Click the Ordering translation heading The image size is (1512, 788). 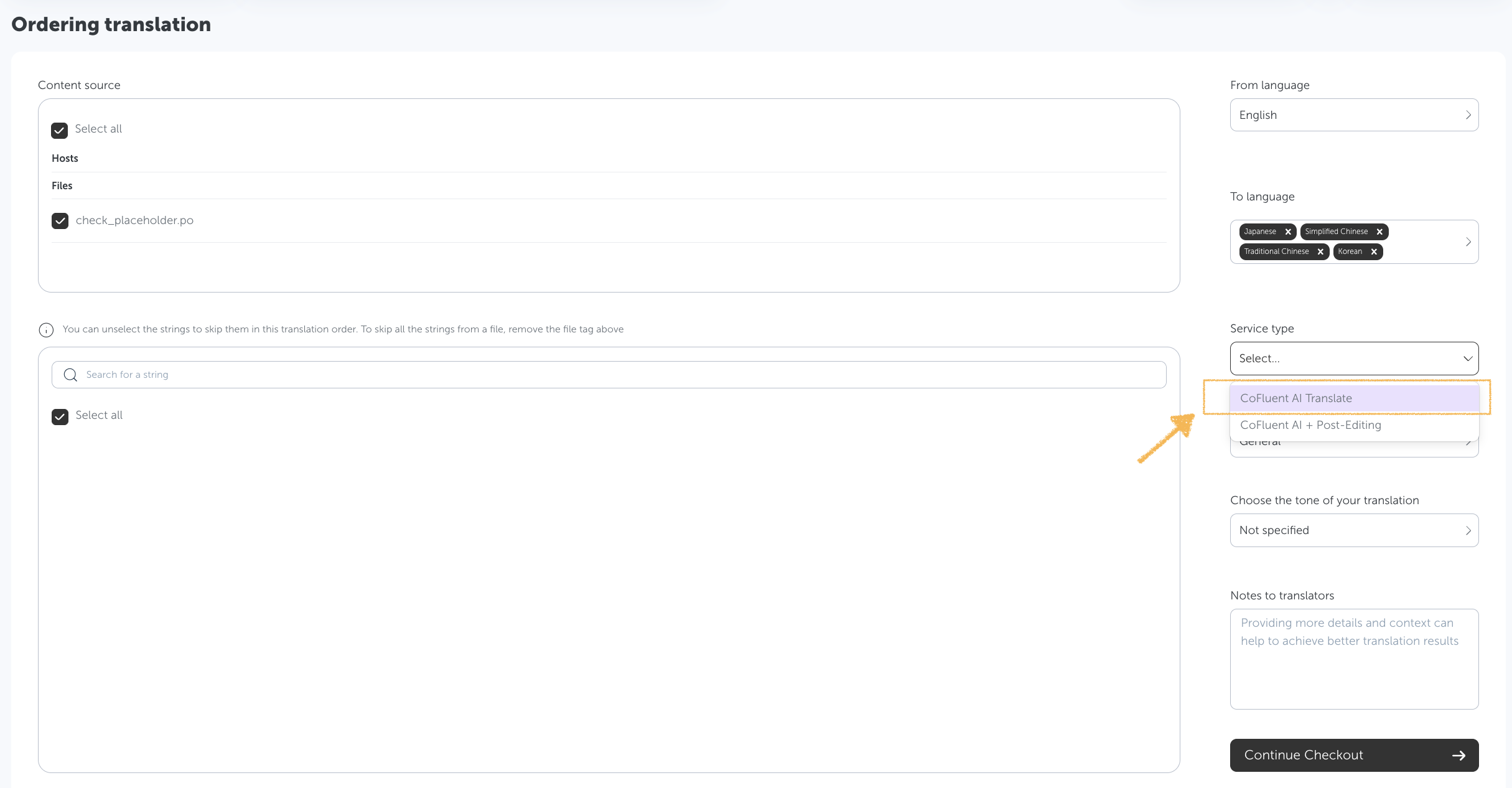111,24
